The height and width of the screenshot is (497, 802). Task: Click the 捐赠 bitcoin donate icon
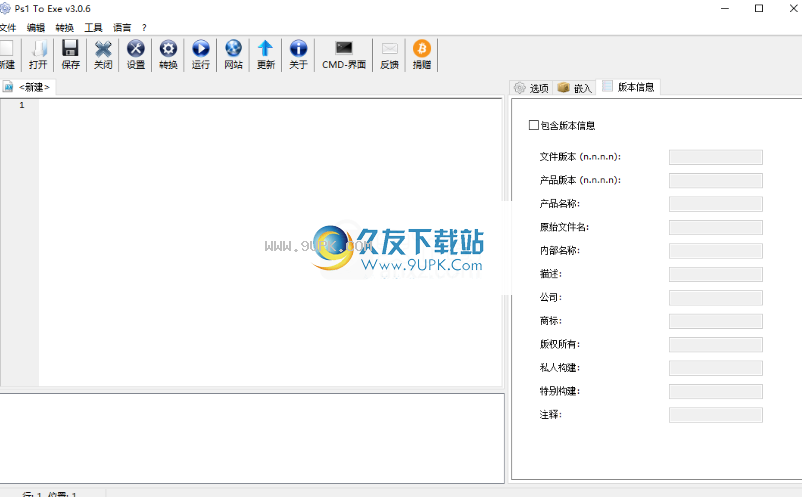[421, 54]
